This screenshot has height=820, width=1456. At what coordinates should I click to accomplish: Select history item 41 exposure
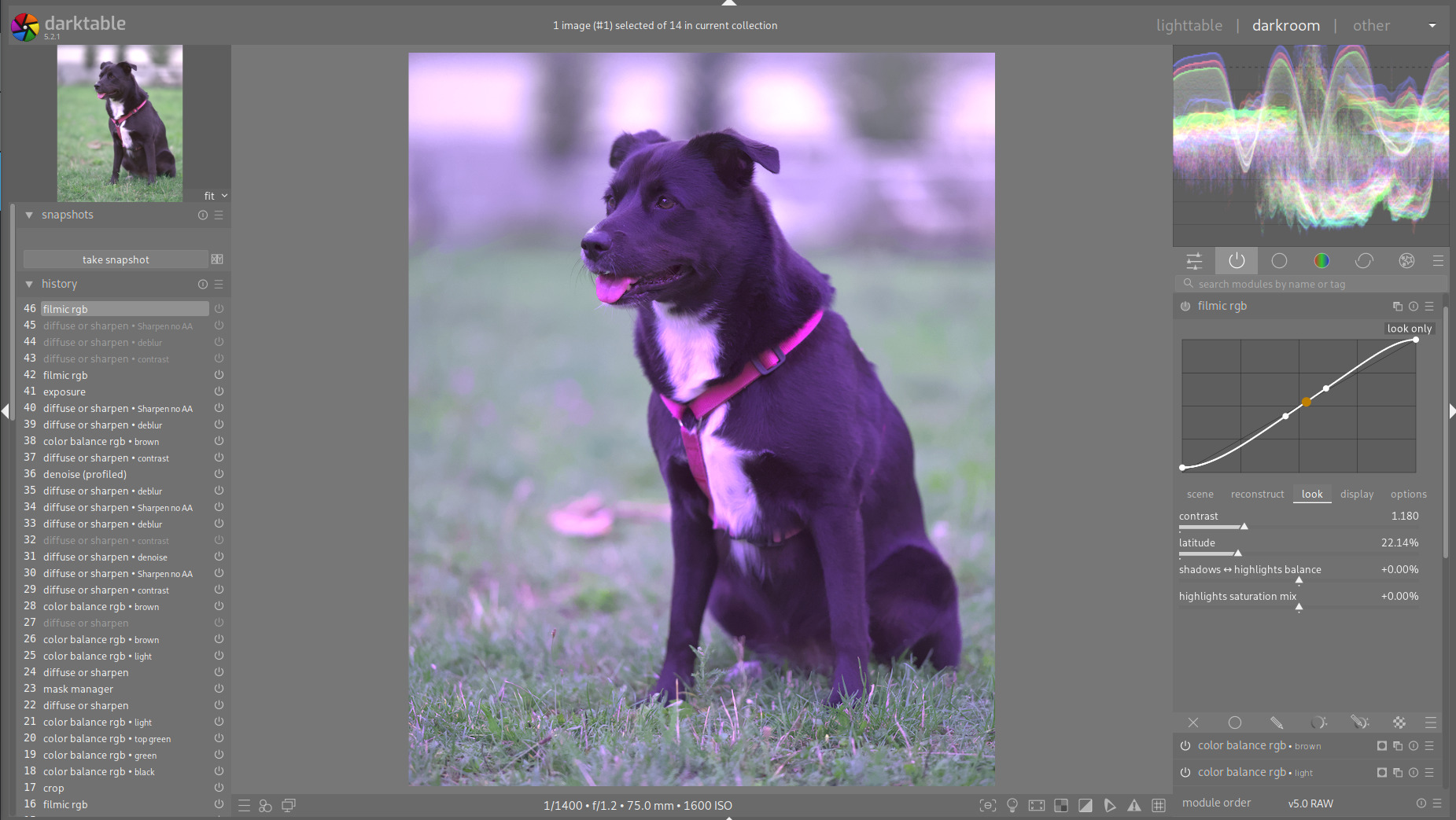65,392
